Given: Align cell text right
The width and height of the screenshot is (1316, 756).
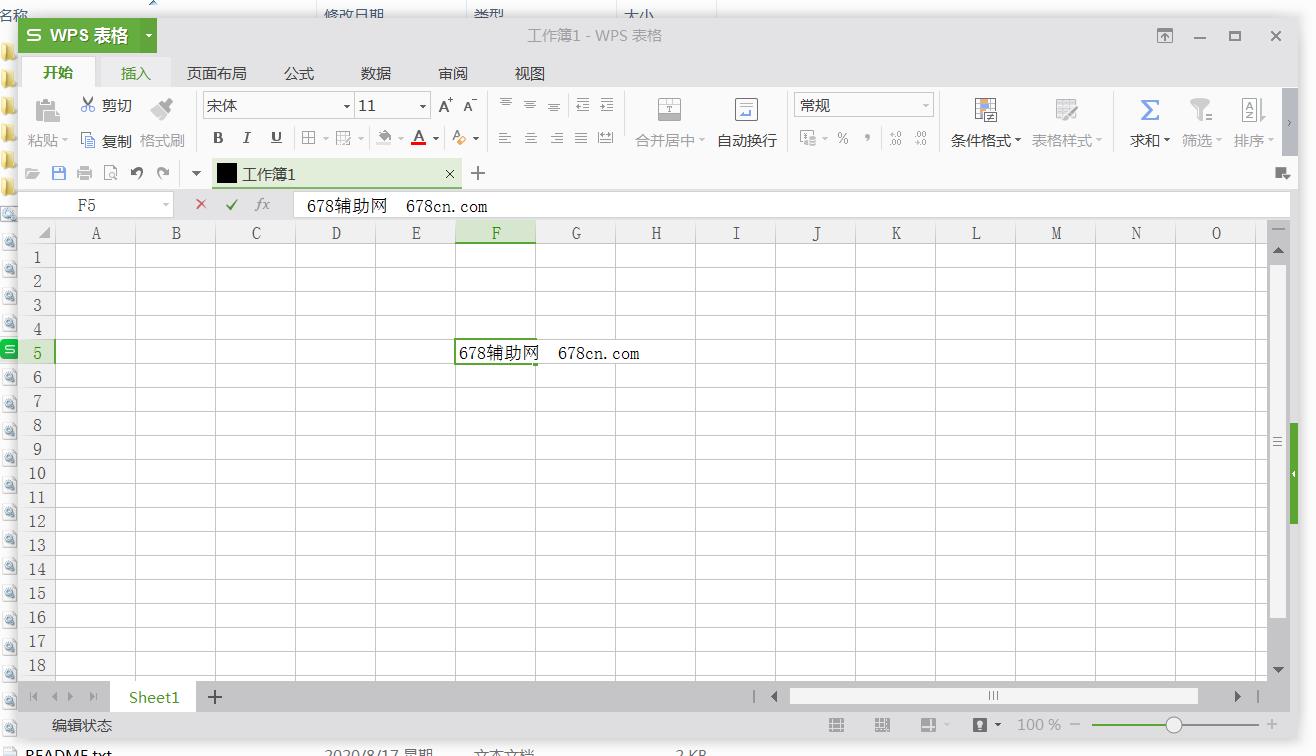Looking at the screenshot, I should [x=556, y=138].
